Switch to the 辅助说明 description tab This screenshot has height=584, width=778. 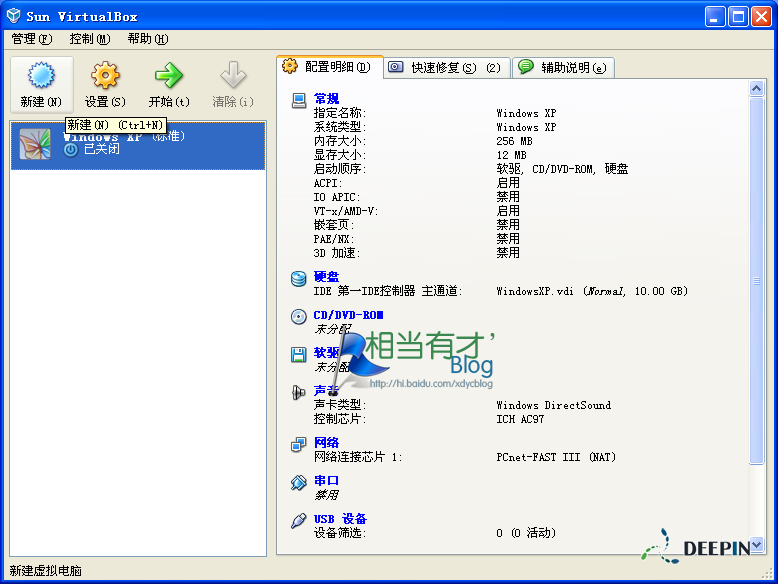[563, 68]
